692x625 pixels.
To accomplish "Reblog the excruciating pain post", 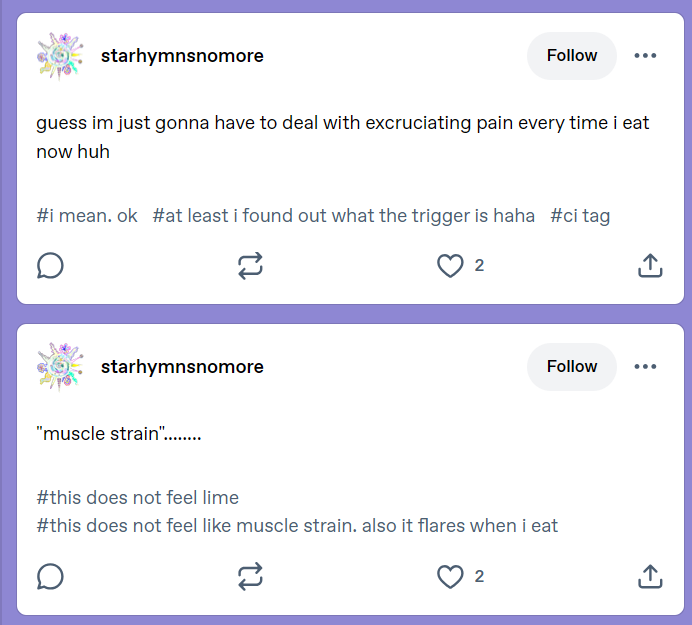I will pos(250,266).
